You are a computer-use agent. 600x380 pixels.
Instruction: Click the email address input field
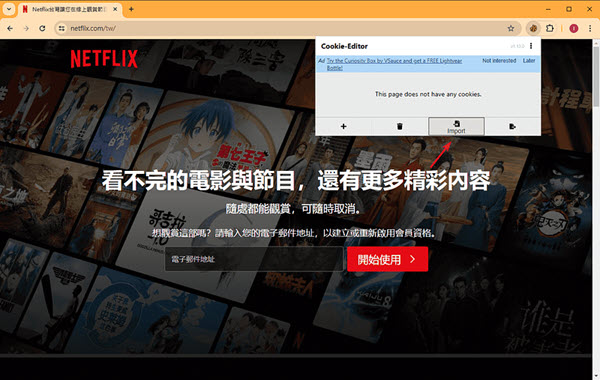254,259
